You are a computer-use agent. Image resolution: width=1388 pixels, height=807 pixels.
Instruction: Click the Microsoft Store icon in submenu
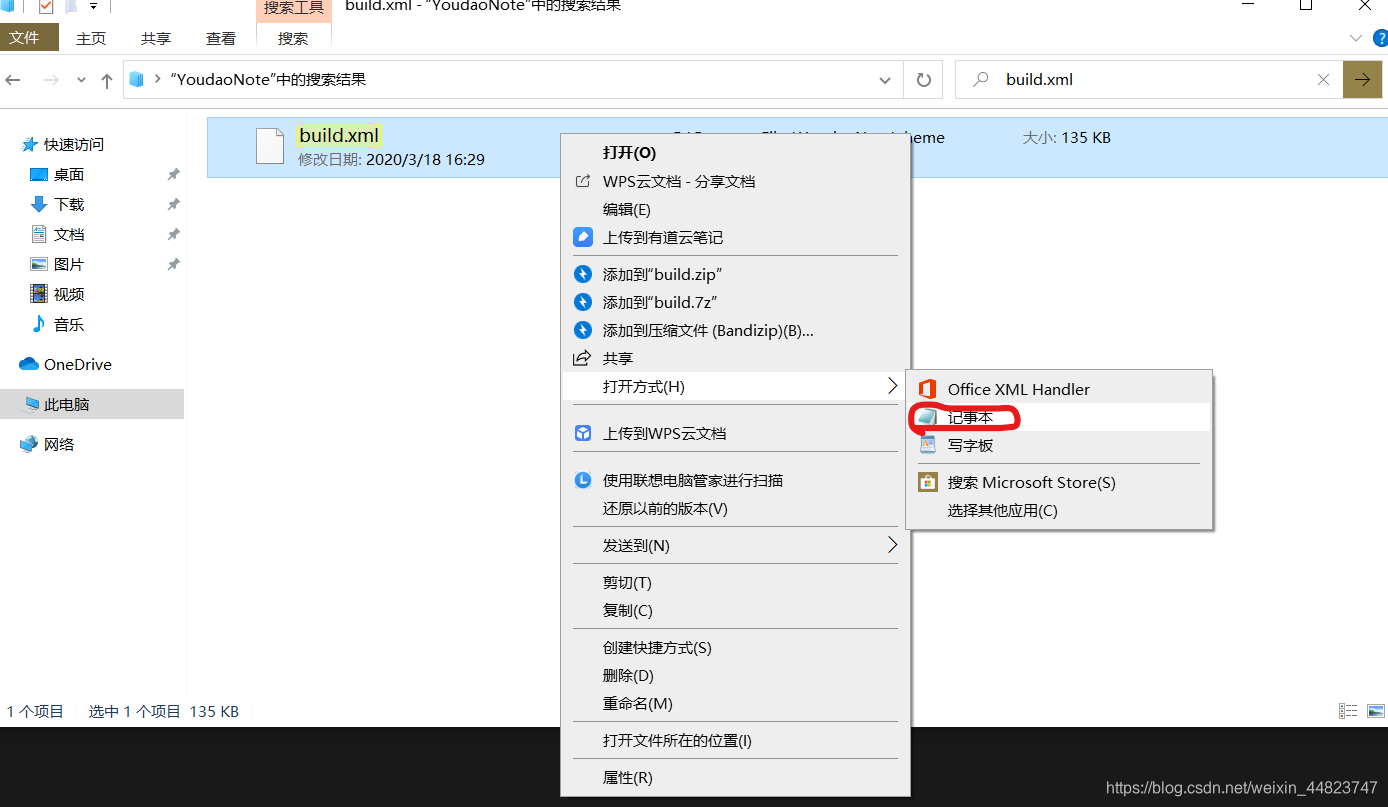coord(928,482)
